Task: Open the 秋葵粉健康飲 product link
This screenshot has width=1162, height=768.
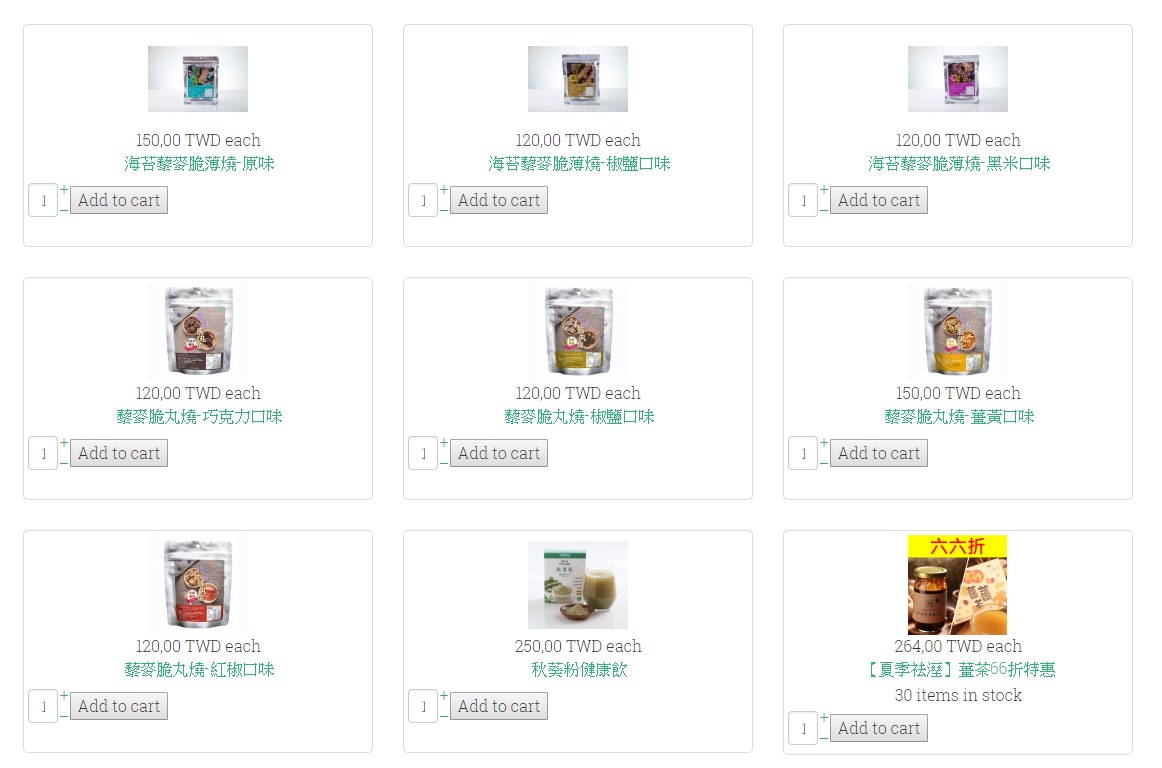Action: pyautogui.click(x=579, y=669)
